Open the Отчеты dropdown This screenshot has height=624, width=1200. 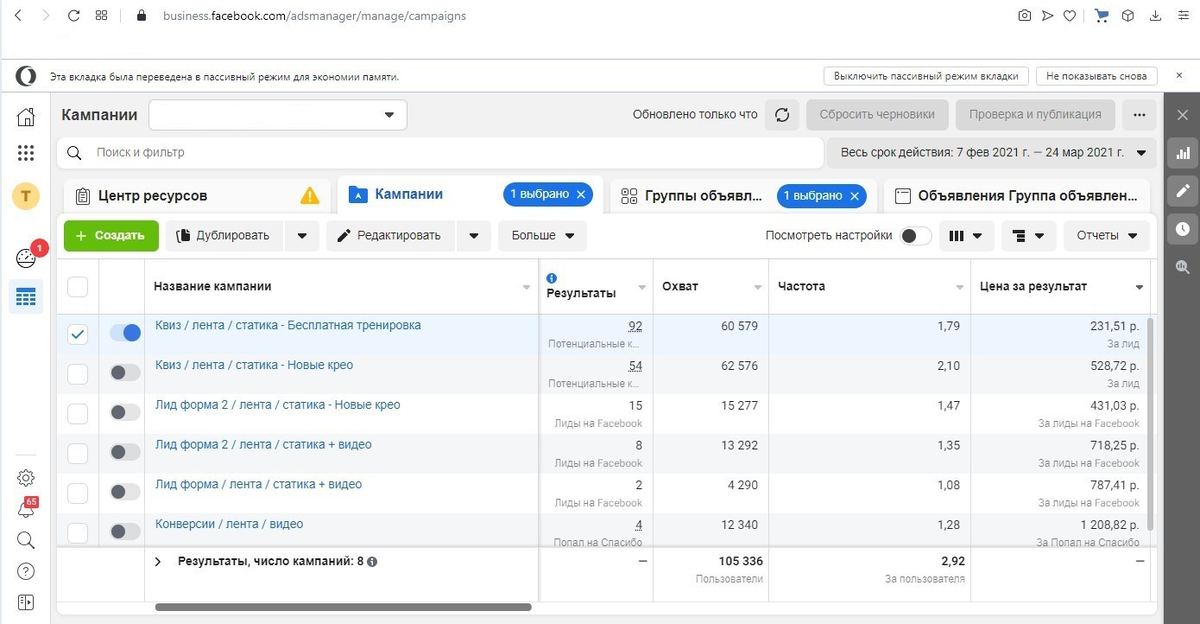1107,236
